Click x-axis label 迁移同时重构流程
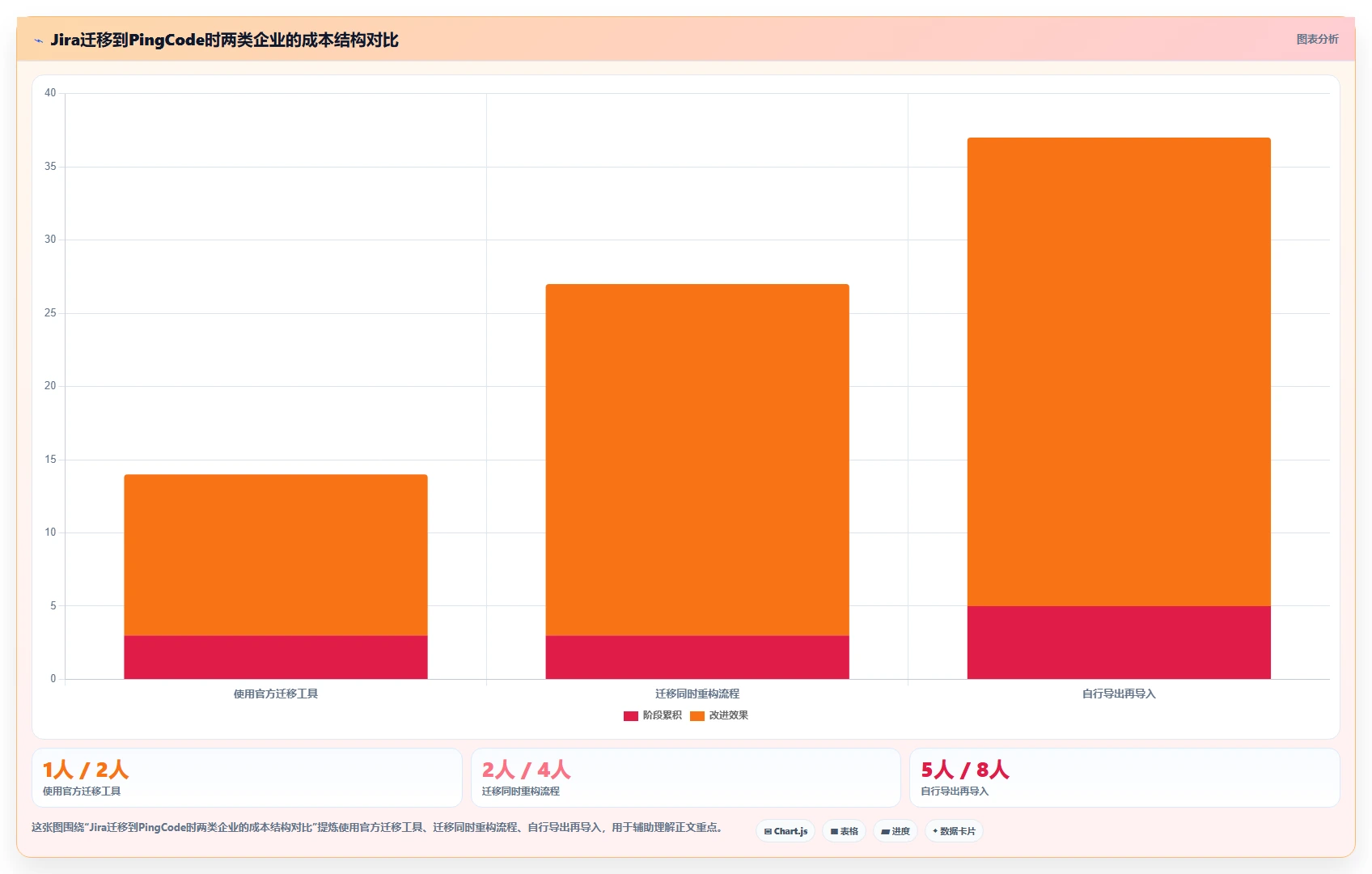Screen dimensions: 1372x874 [x=697, y=694]
